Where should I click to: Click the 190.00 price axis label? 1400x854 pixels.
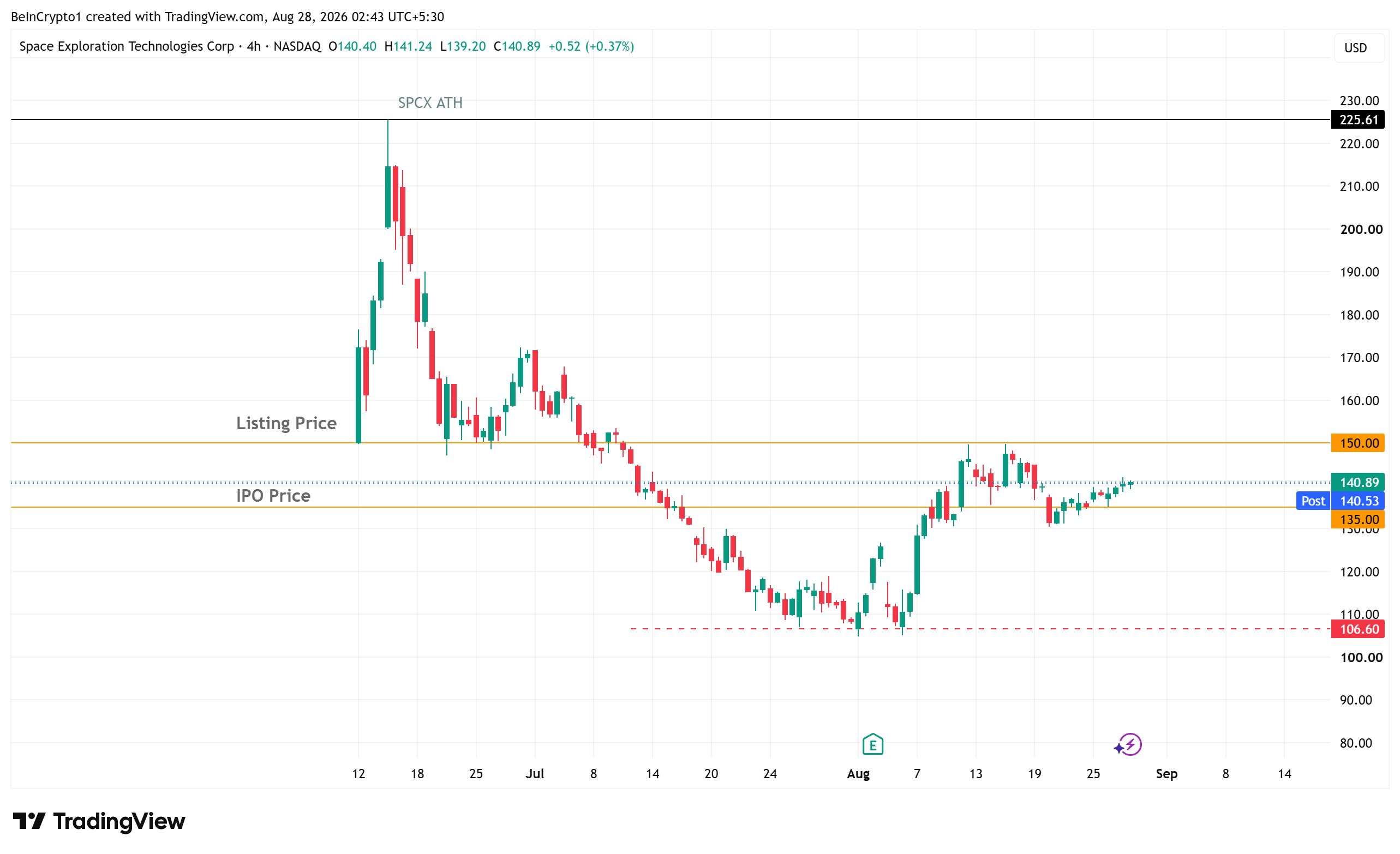click(x=1359, y=272)
